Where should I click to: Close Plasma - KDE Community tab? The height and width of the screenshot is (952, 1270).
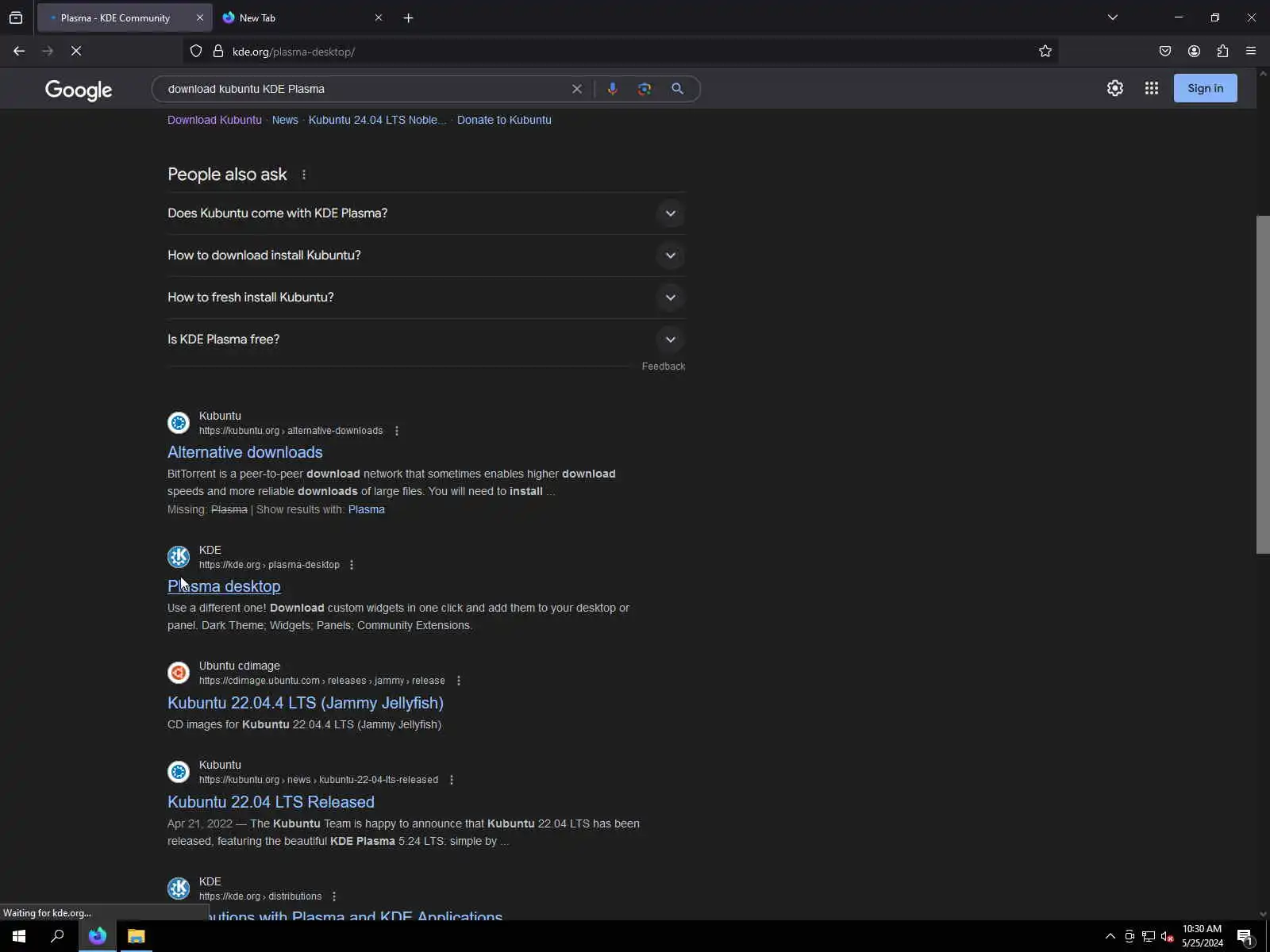(199, 17)
